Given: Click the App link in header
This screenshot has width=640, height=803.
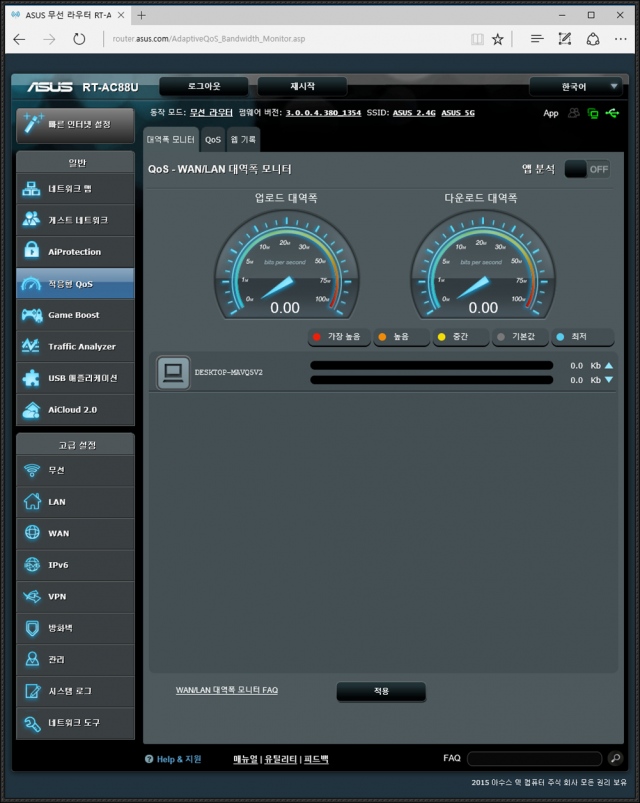Looking at the screenshot, I should pos(550,113).
